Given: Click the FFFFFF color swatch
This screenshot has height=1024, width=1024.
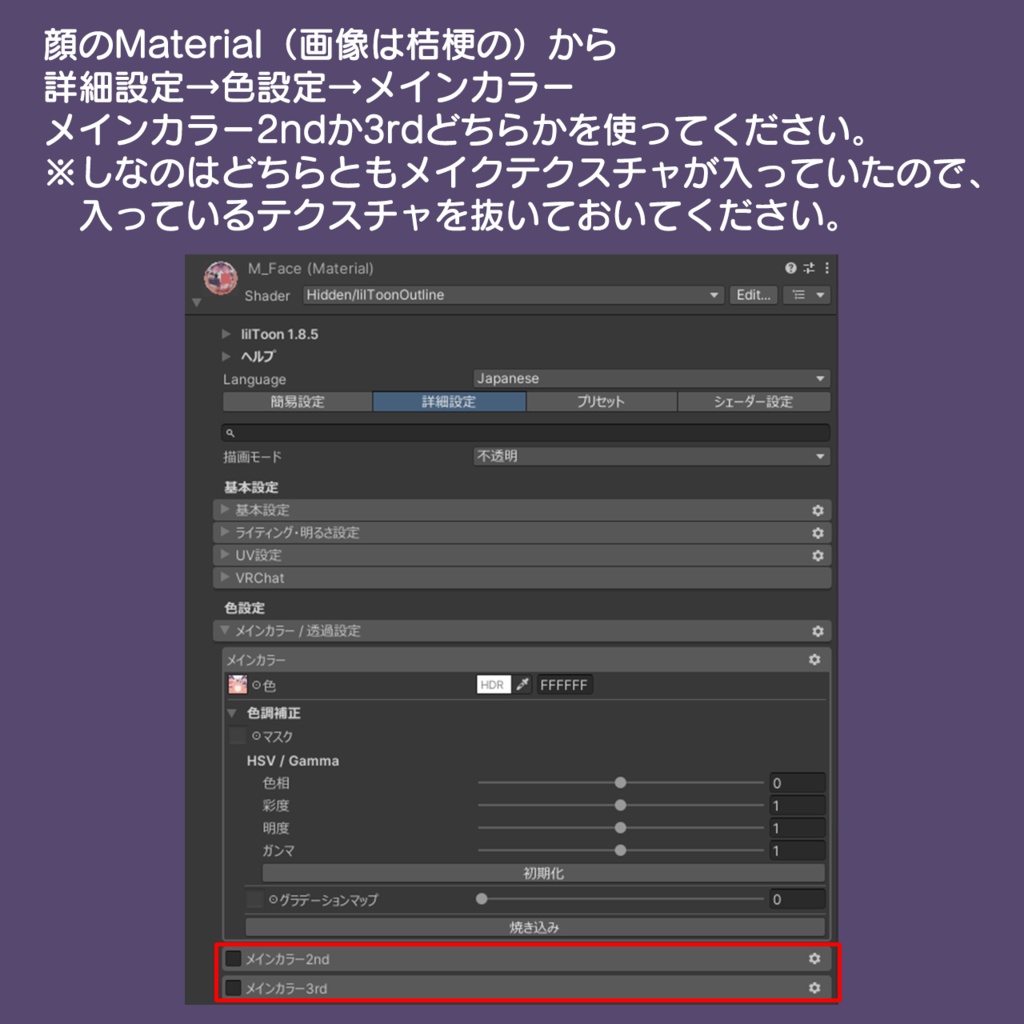Looking at the screenshot, I should tap(564, 684).
